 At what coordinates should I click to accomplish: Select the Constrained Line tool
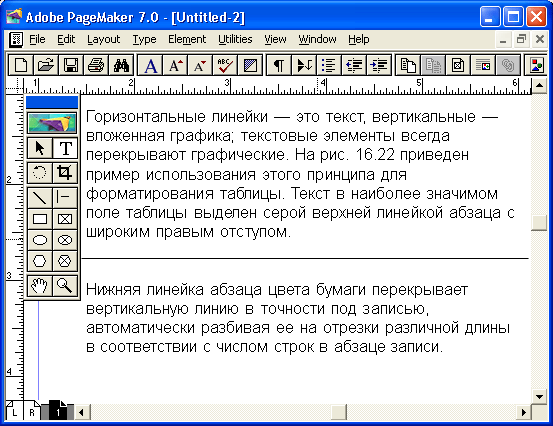pyautogui.click(x=65, y=197)
